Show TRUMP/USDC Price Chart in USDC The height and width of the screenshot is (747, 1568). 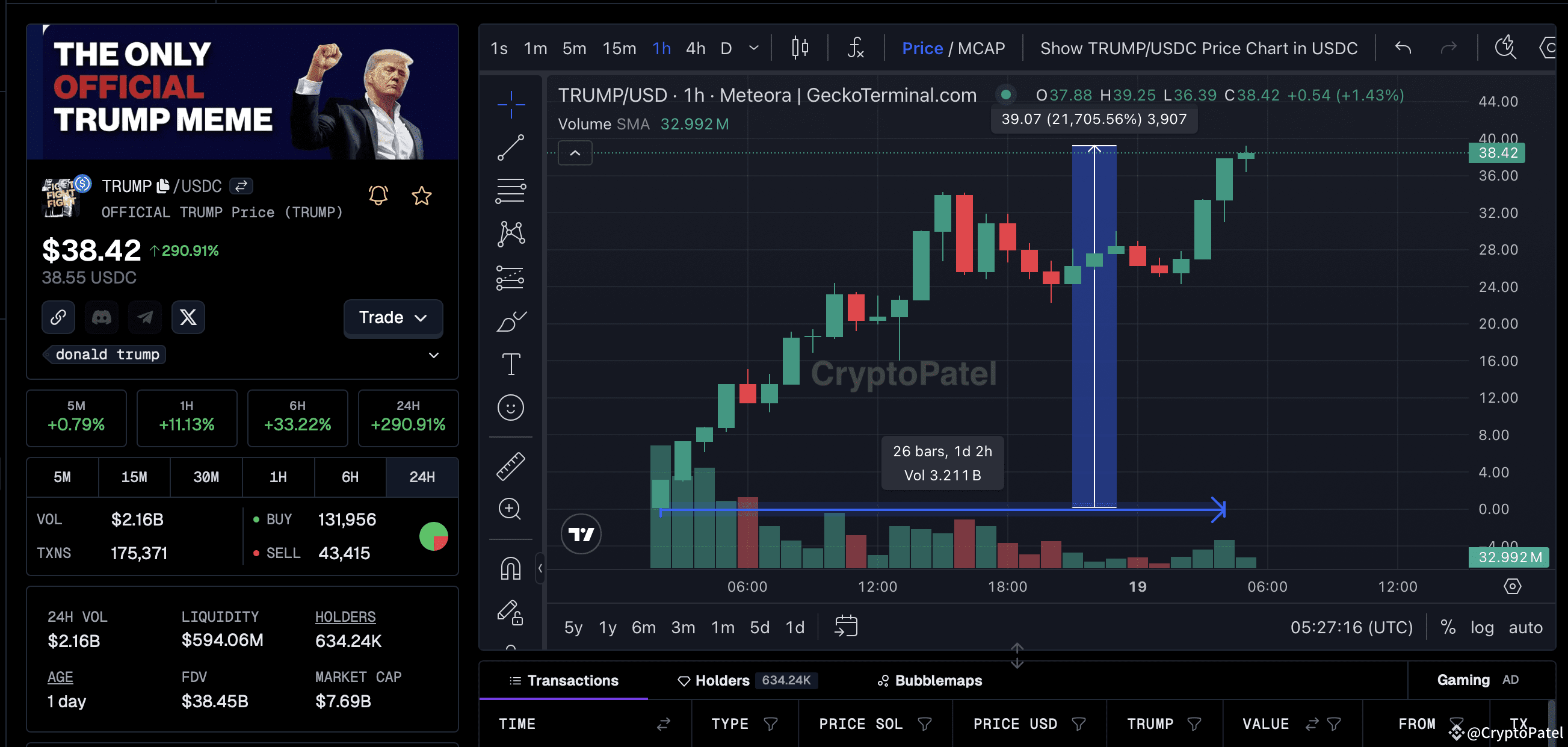coord(1198,48)
